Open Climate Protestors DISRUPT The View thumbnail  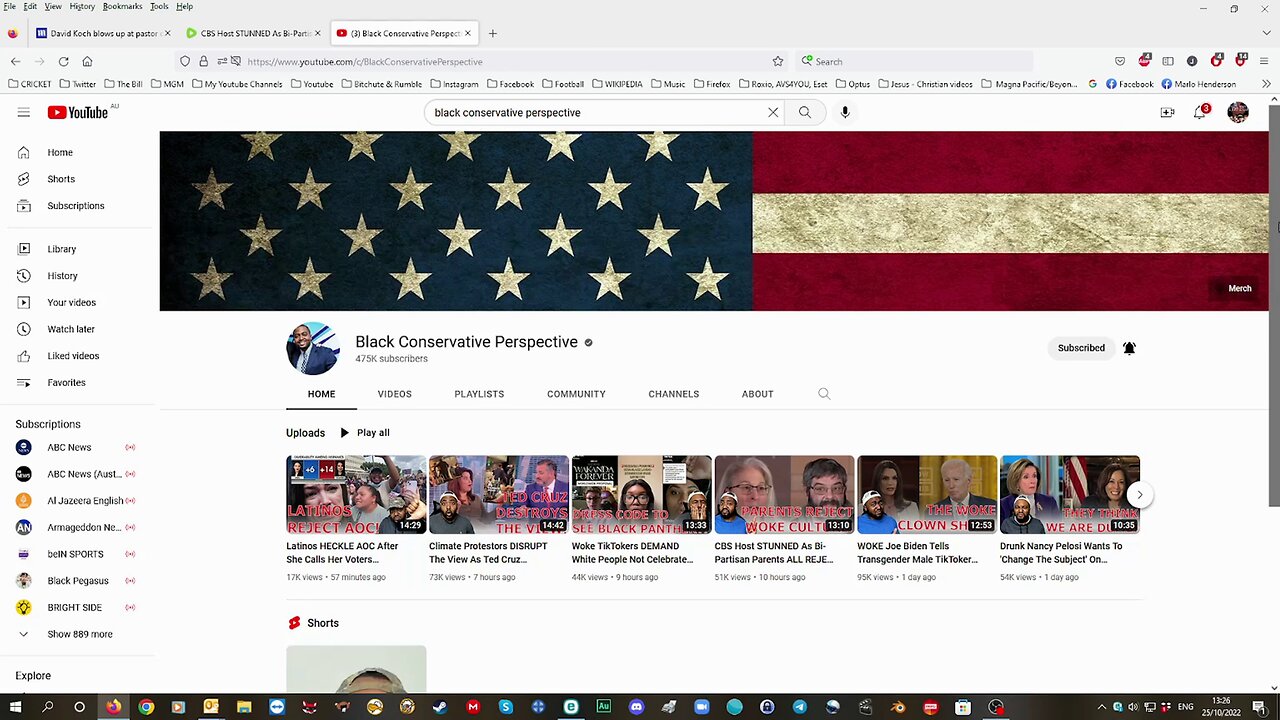[x=499, y=495]
